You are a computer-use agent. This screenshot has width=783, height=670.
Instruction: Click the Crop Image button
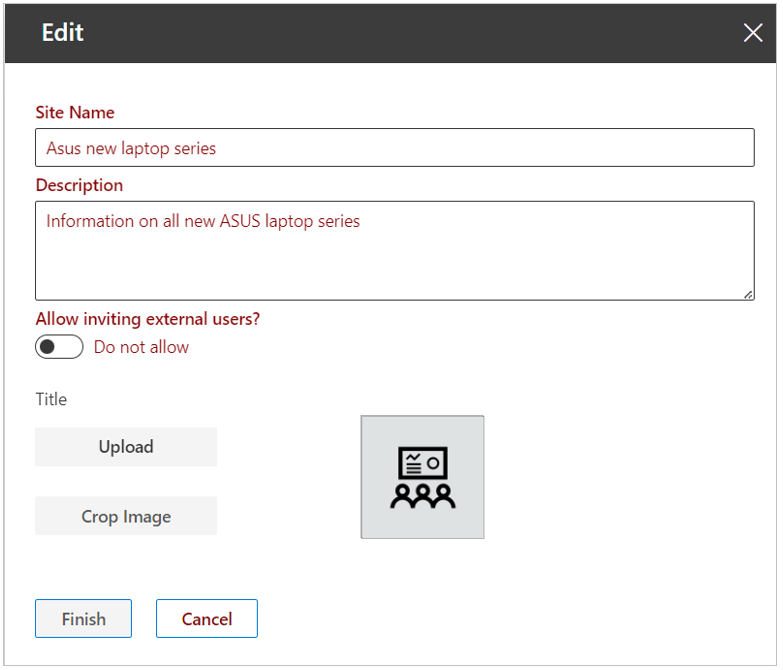(x=126, y=516)
